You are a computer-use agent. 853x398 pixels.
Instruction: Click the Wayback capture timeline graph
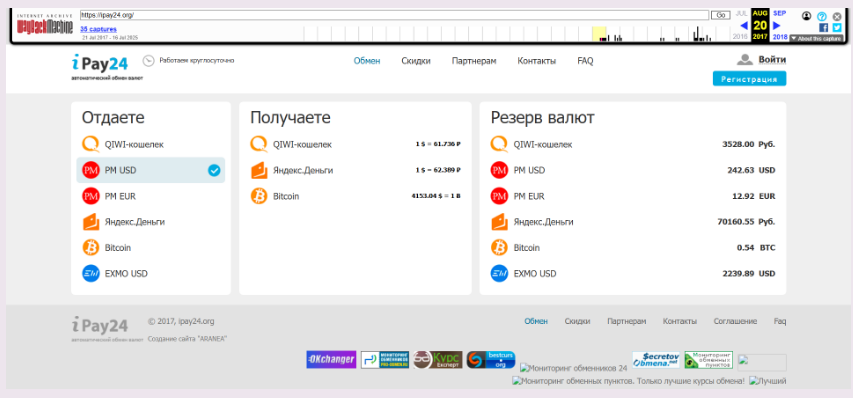click(516, 34)
